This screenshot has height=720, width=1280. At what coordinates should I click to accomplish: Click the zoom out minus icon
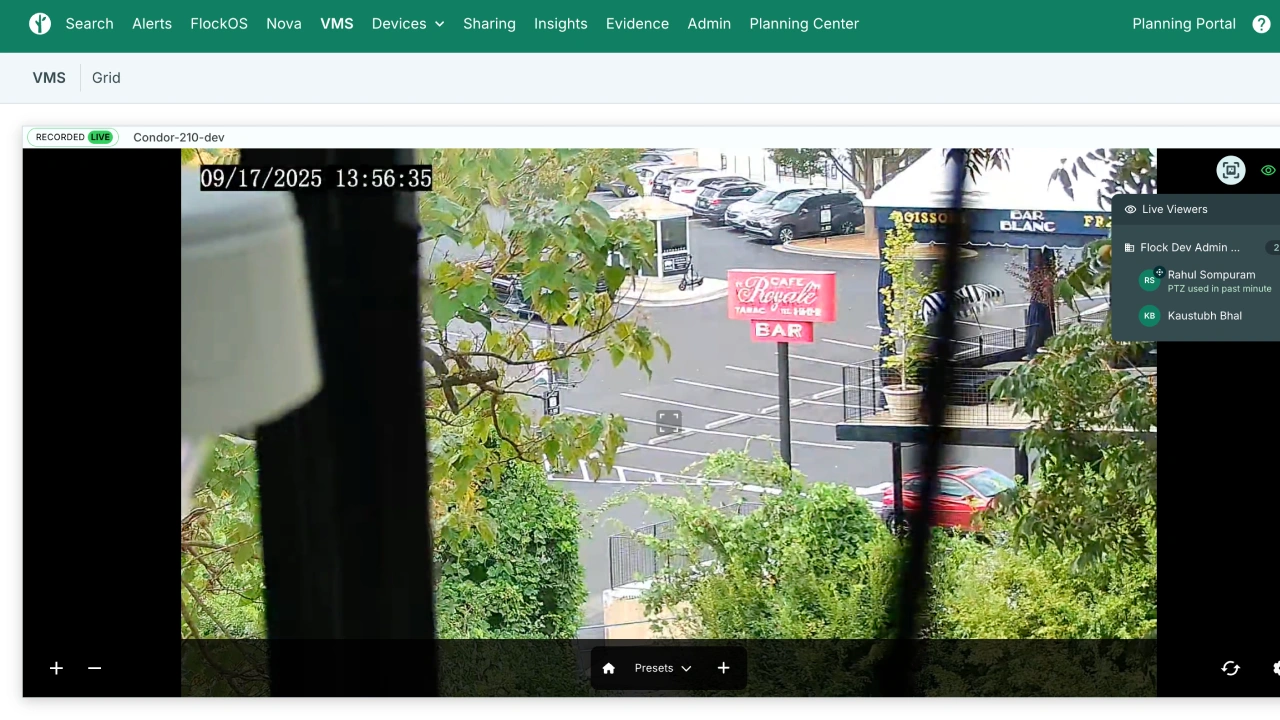coord(95,668)
